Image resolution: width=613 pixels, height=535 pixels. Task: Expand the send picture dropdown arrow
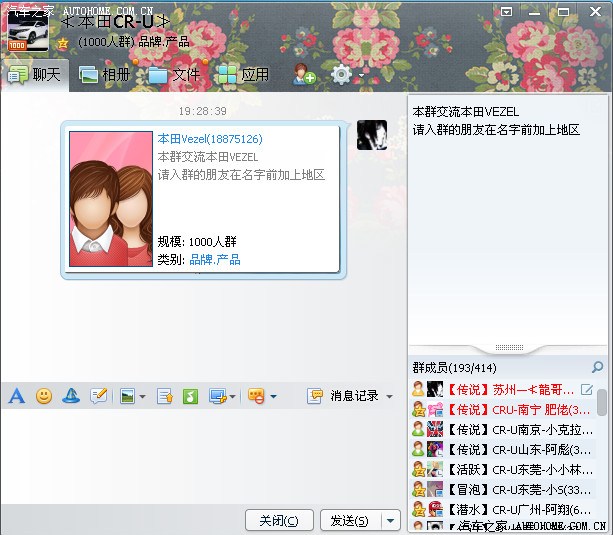(x=142, y=397)
